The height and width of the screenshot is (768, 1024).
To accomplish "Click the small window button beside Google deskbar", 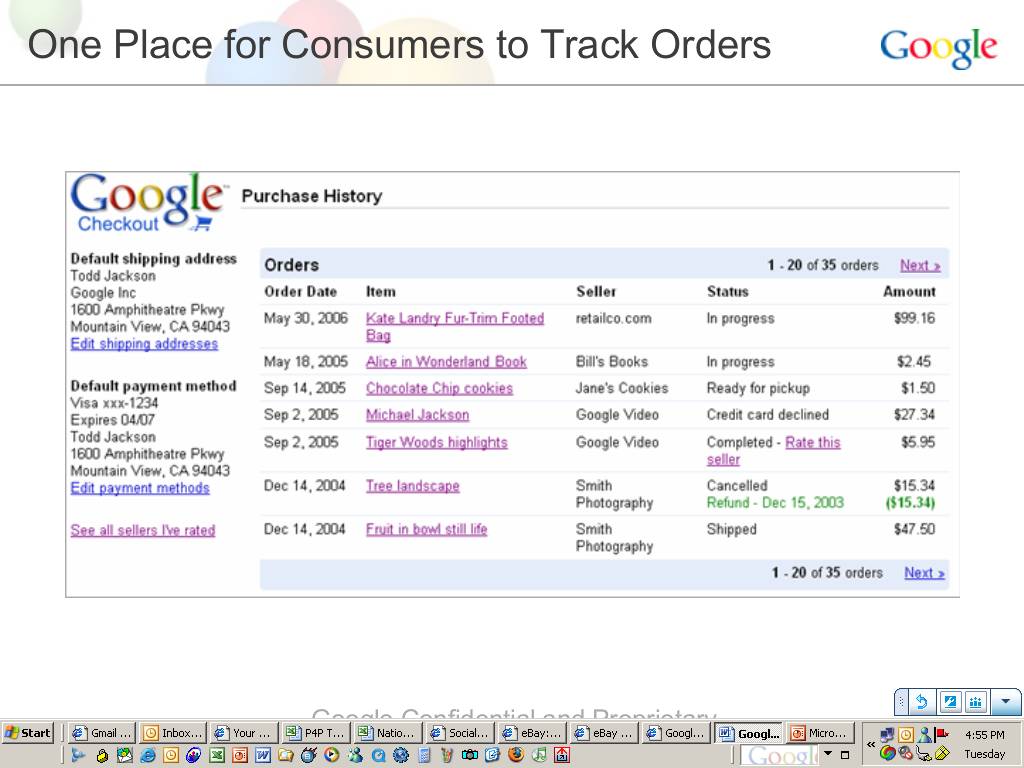I will tap(845, 755).
